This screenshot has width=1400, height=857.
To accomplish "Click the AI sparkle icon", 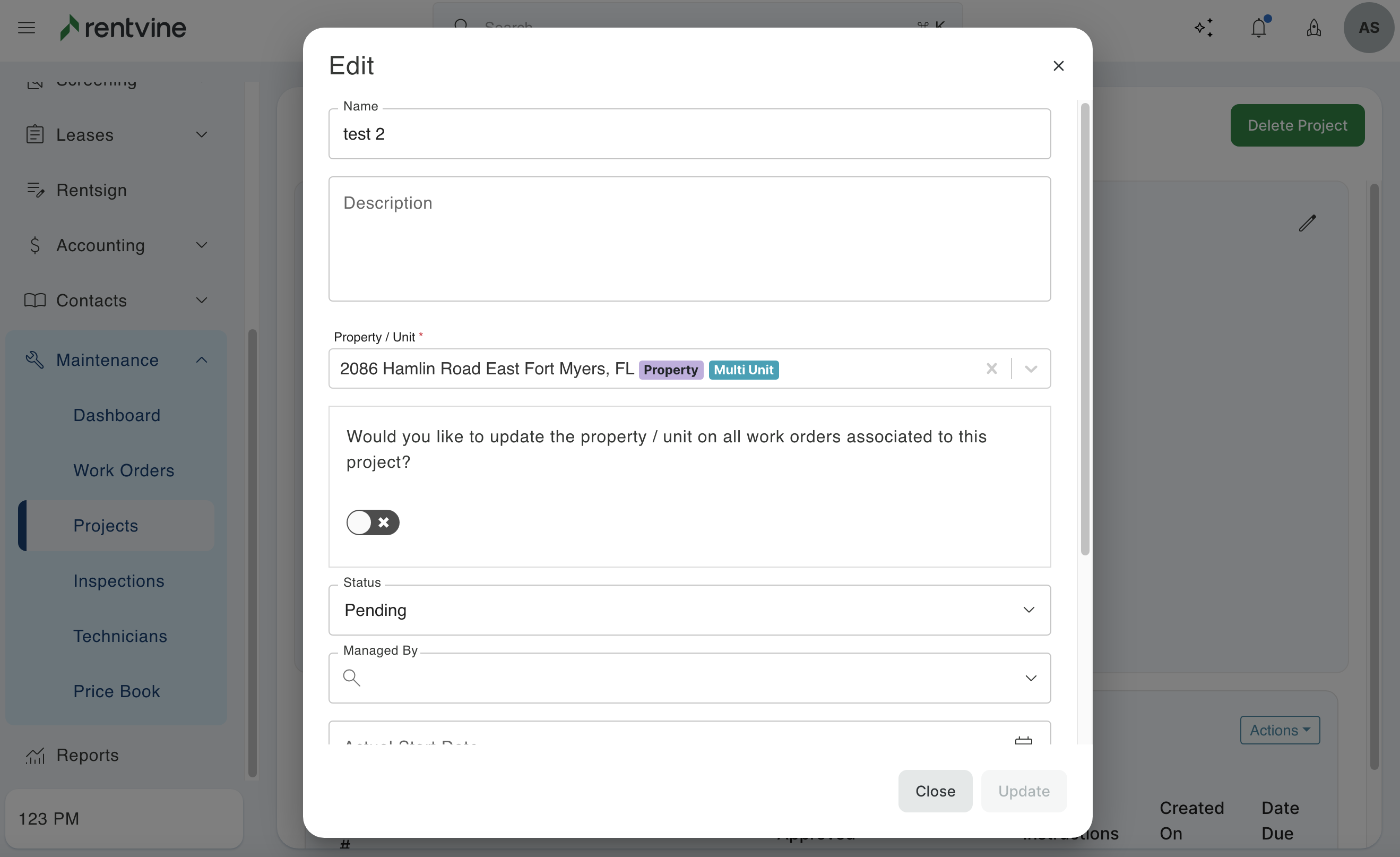I will coord(1204,27).
